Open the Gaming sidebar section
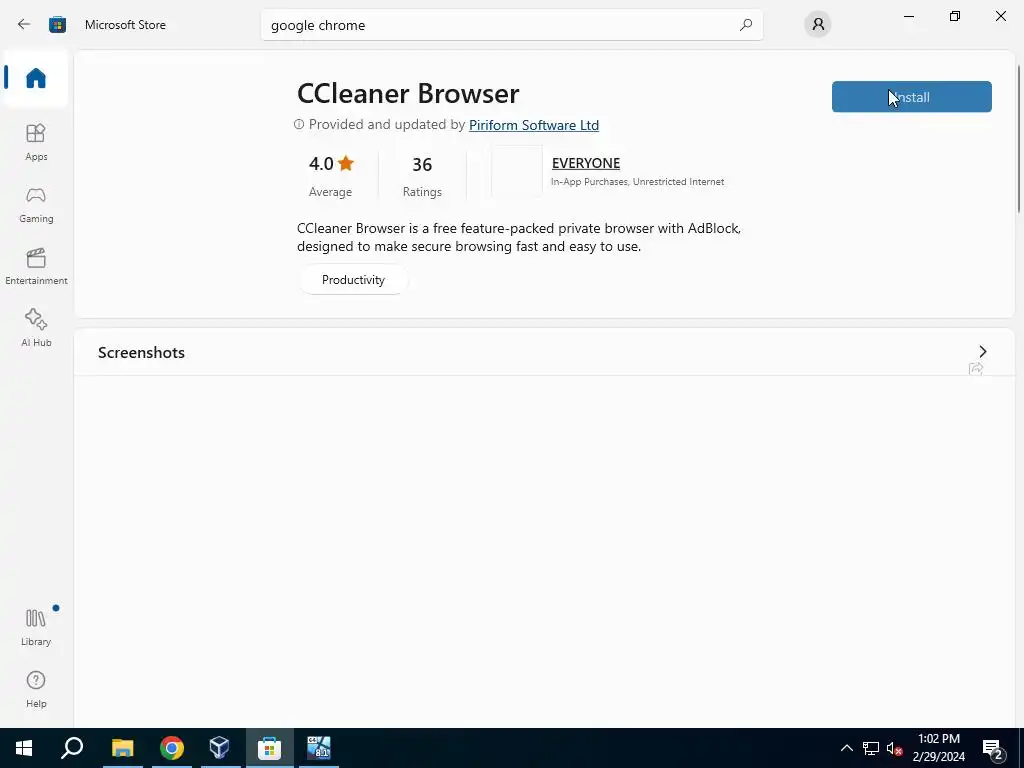 36,204
